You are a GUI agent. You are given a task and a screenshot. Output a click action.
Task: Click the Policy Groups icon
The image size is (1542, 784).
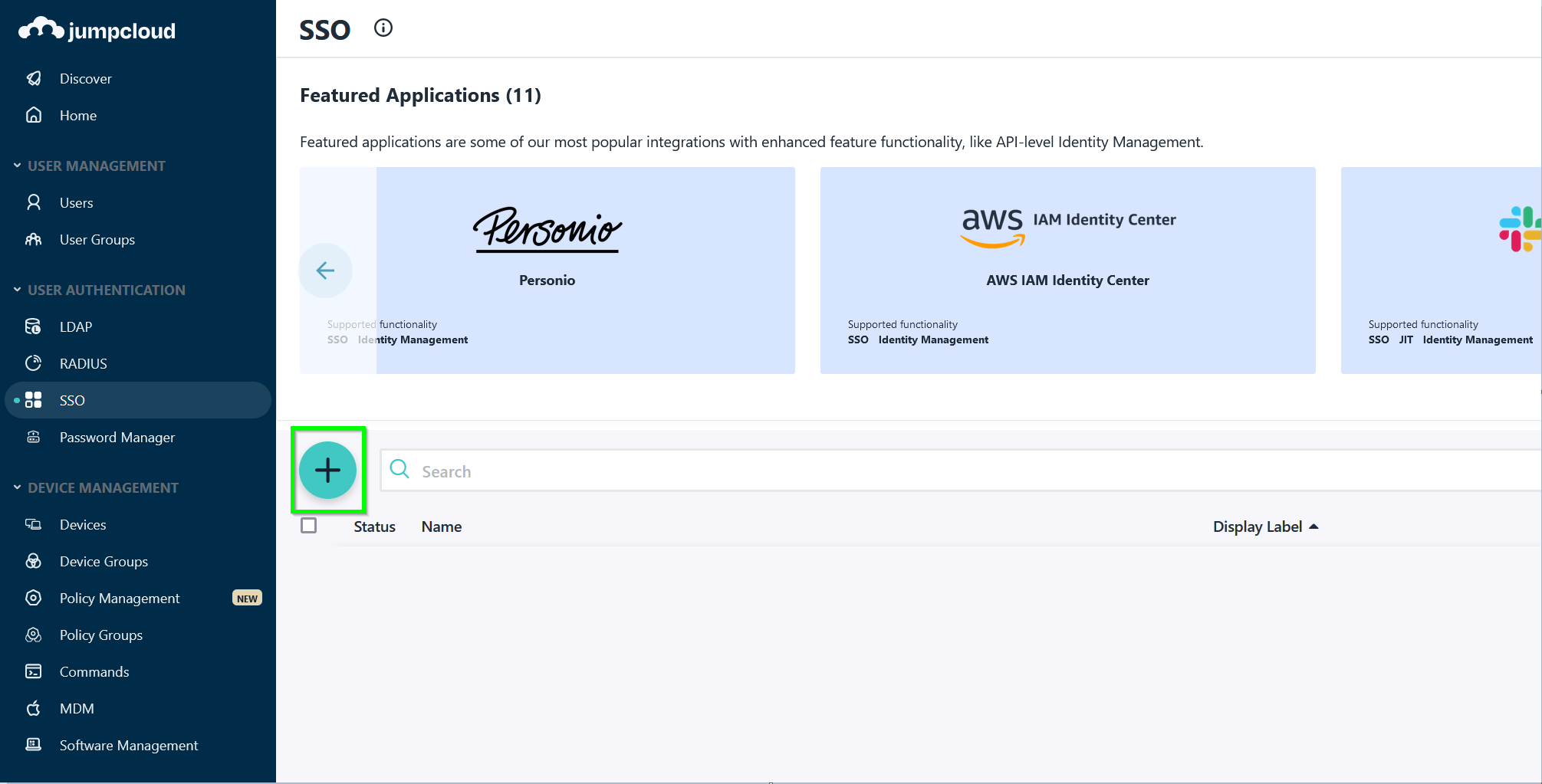coord(34,635)
